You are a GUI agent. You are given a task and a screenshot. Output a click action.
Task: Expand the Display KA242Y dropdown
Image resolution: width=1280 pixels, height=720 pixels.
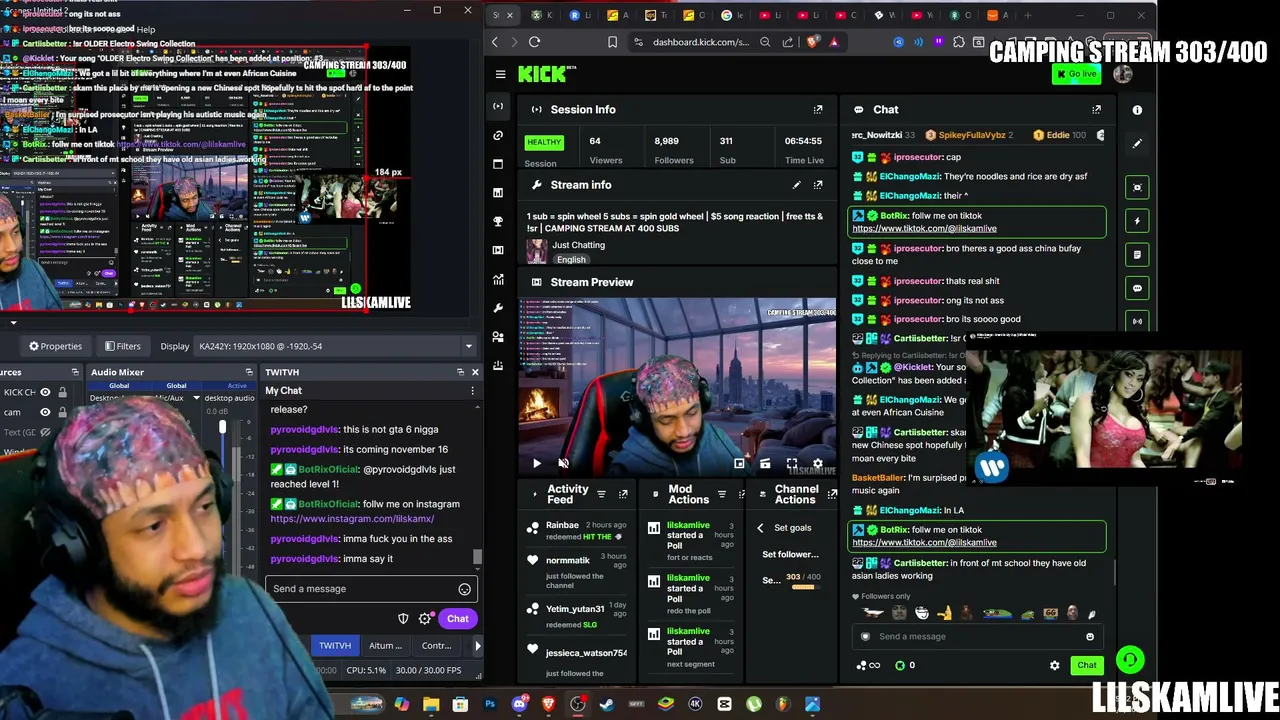click(x=468, y=346)
